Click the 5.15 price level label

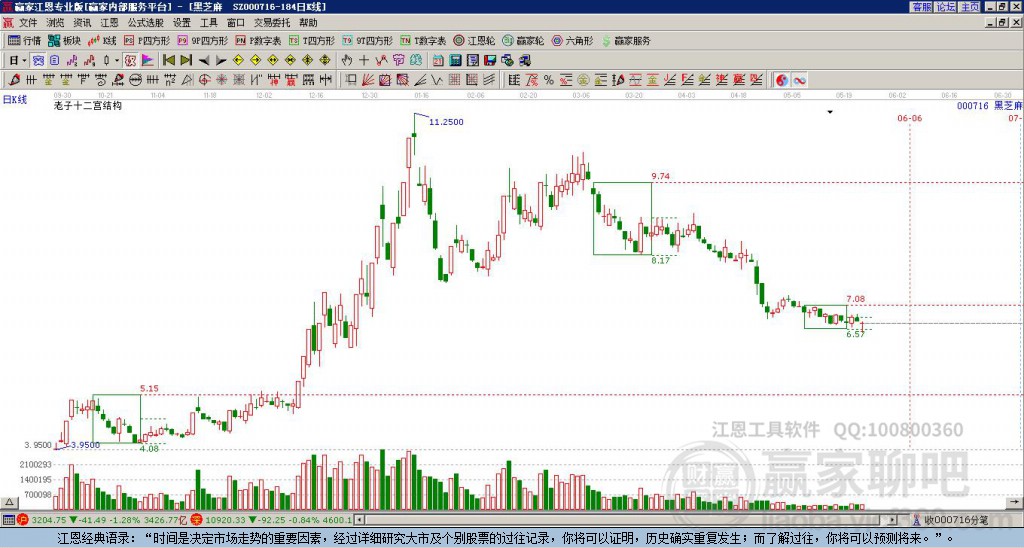(149, 389)
